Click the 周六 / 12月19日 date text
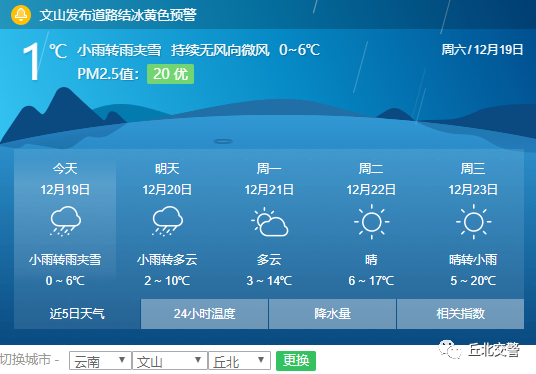The width and height of the screenshot is (536, 374). point(482,50)
